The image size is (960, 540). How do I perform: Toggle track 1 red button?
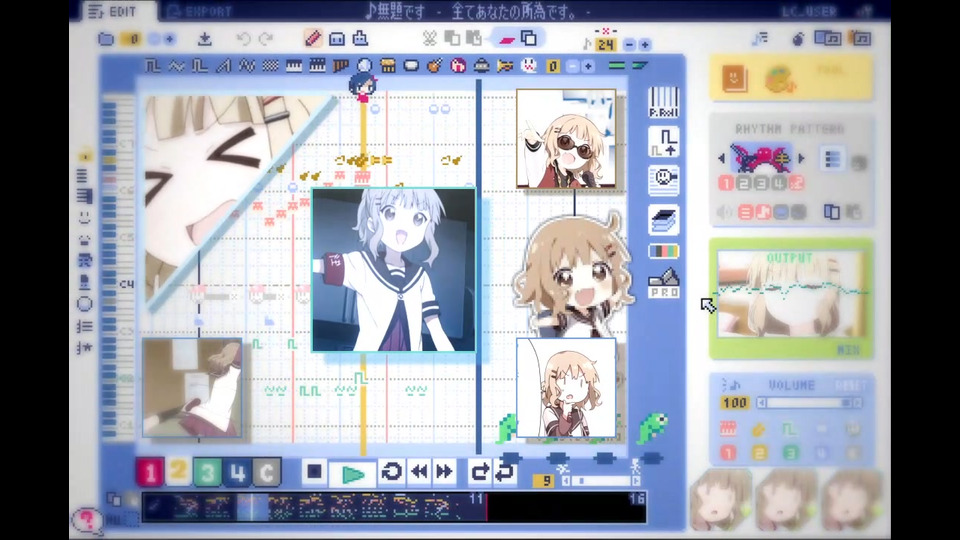coord(149,472)
